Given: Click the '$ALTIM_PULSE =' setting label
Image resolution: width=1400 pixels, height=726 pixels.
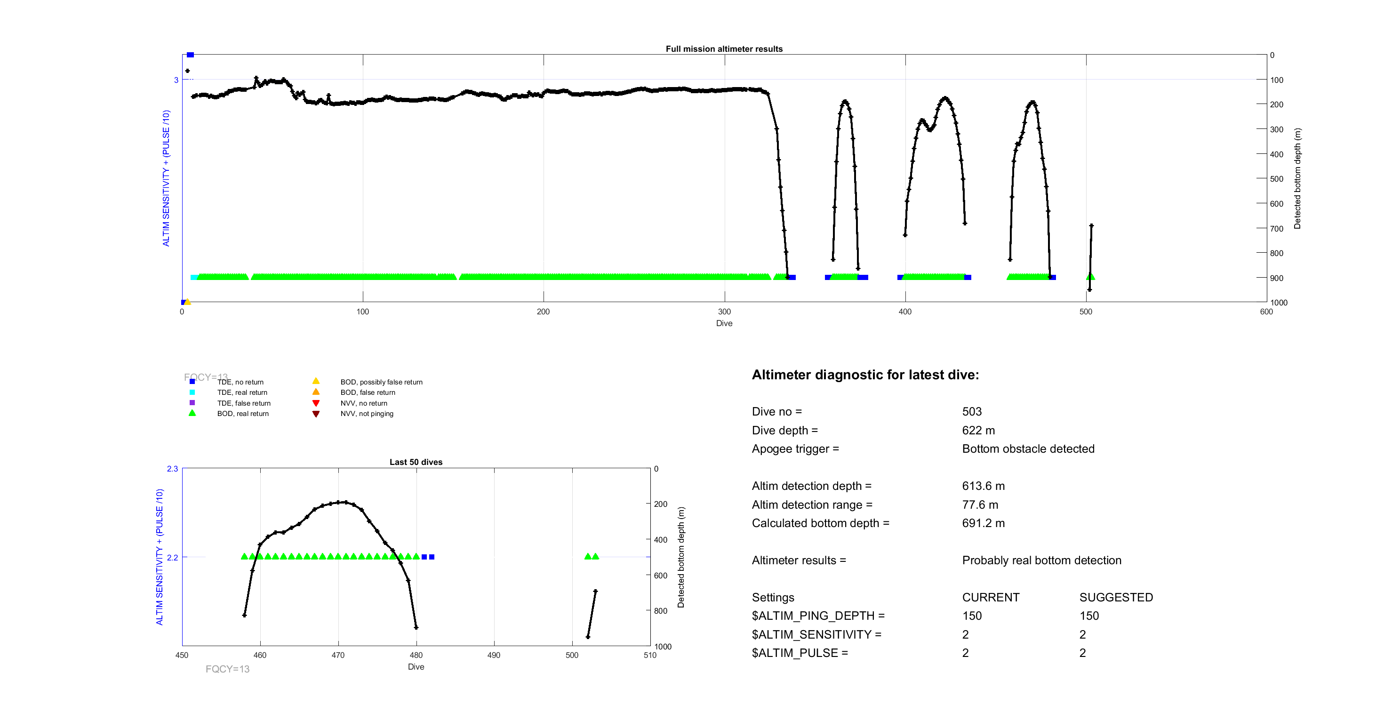Looking at the screenshot, I should click(x=800, y=653).
